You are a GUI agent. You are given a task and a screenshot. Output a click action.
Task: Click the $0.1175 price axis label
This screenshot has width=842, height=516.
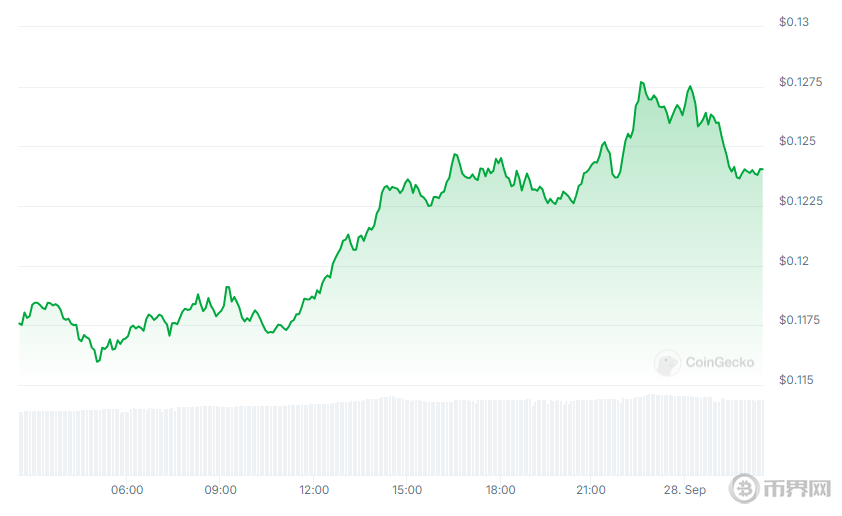800,320
